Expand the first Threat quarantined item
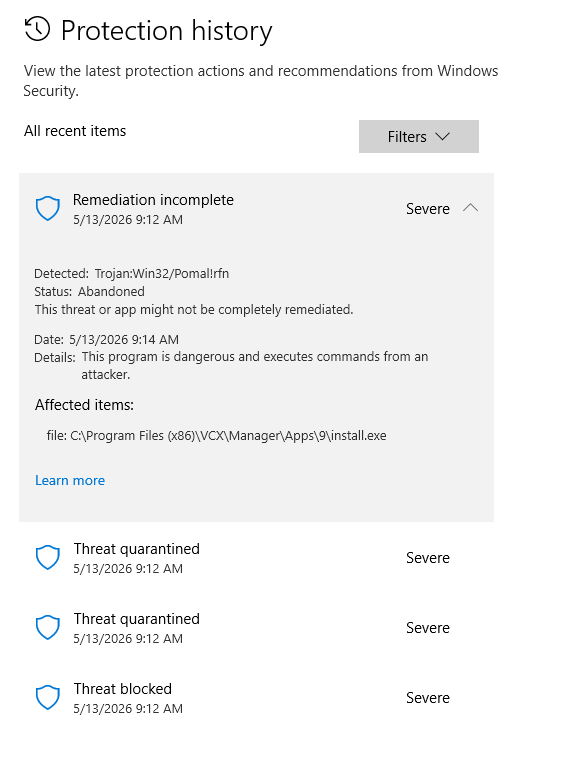Screen dimensions: 586x762 [257, 557]
